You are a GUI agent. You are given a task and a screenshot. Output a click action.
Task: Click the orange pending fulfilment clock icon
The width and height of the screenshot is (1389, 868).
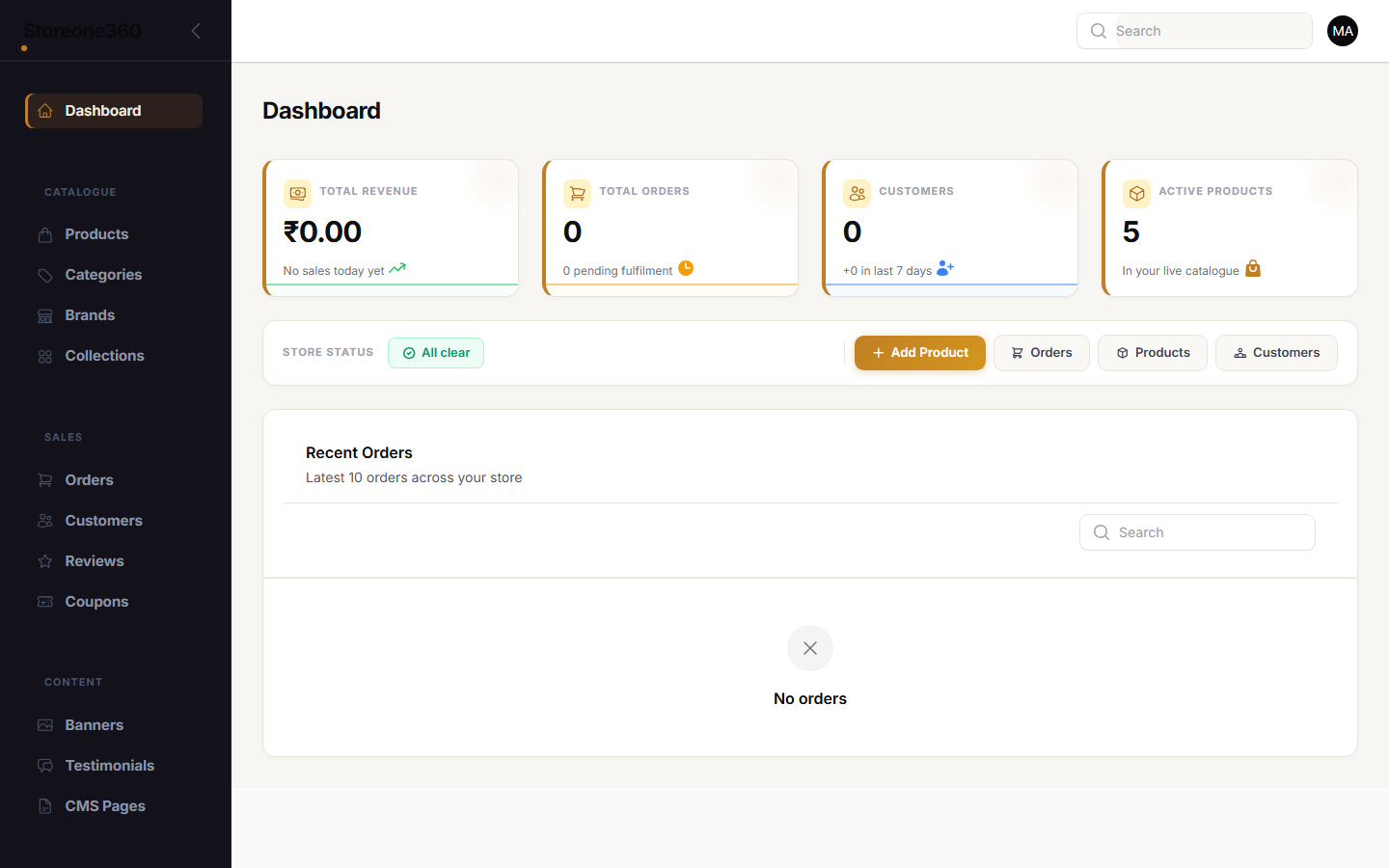tap(686, 268)
